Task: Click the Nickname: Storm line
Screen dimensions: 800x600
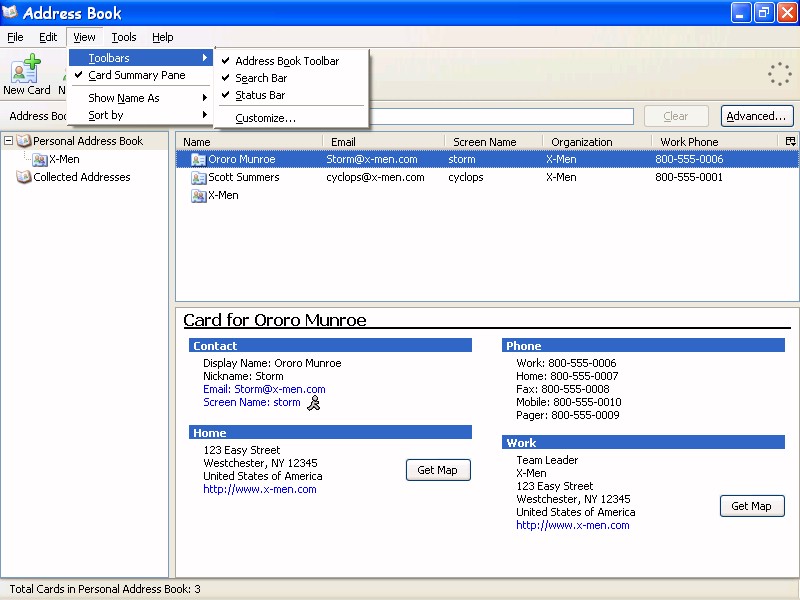Action: click(x=243, y=377)
